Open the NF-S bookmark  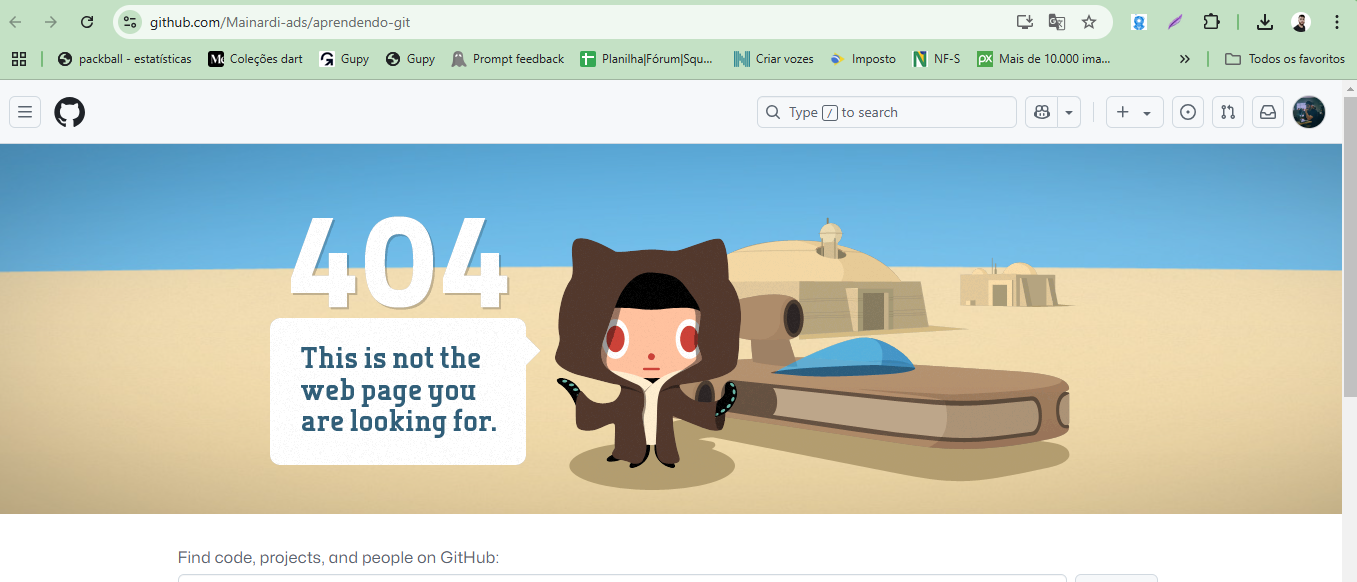(936, 59)
